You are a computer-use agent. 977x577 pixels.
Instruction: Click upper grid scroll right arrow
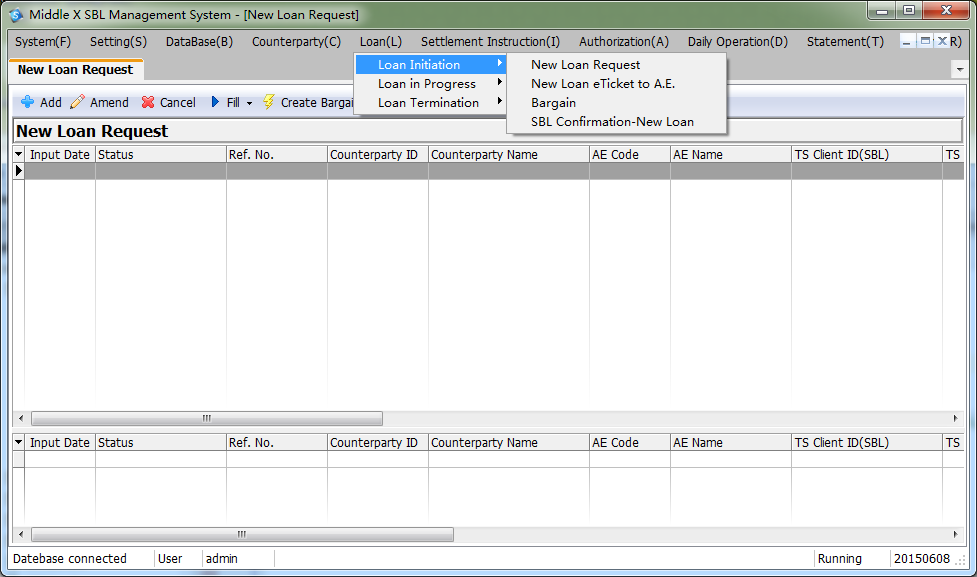pos(956,418)
